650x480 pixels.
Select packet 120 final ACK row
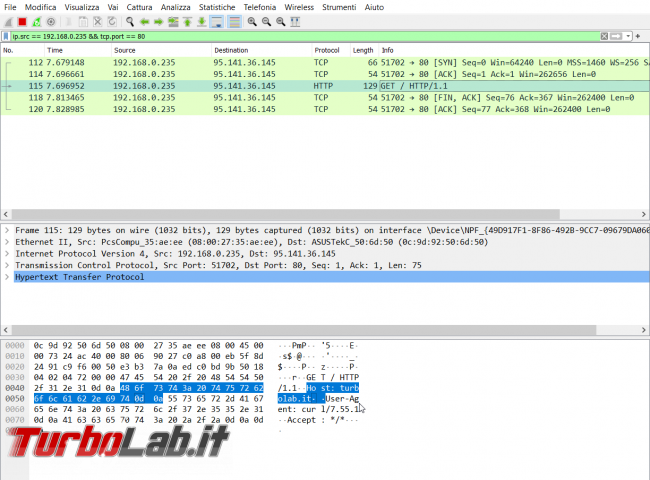(325, 109)
